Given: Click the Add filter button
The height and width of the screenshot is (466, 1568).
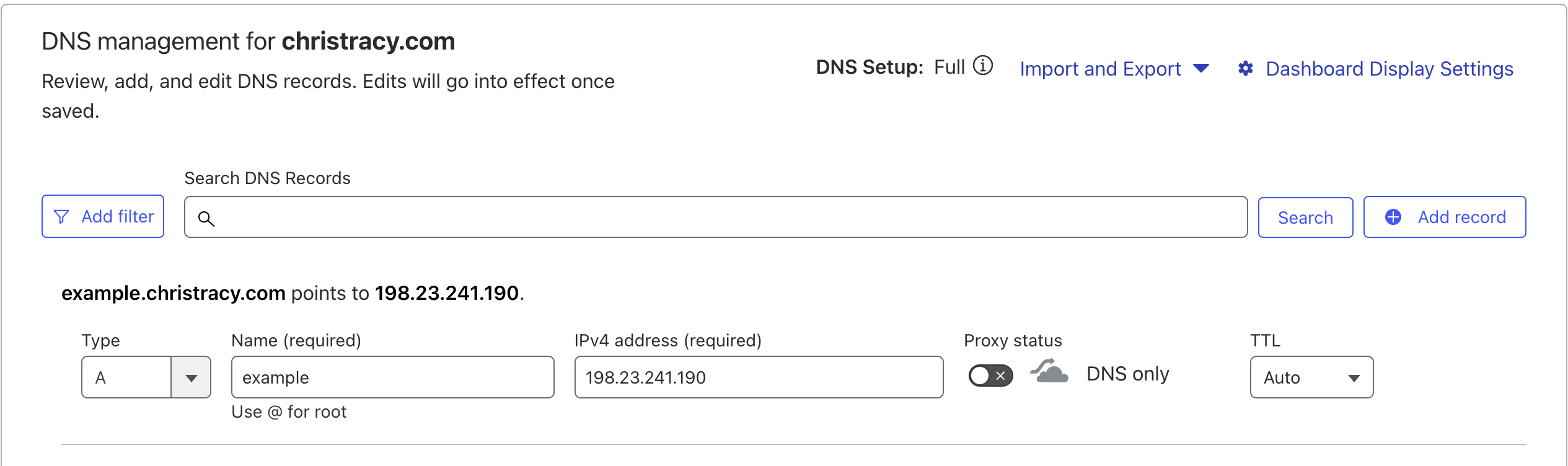Looking at the screenshot, I should coord(103,216).
